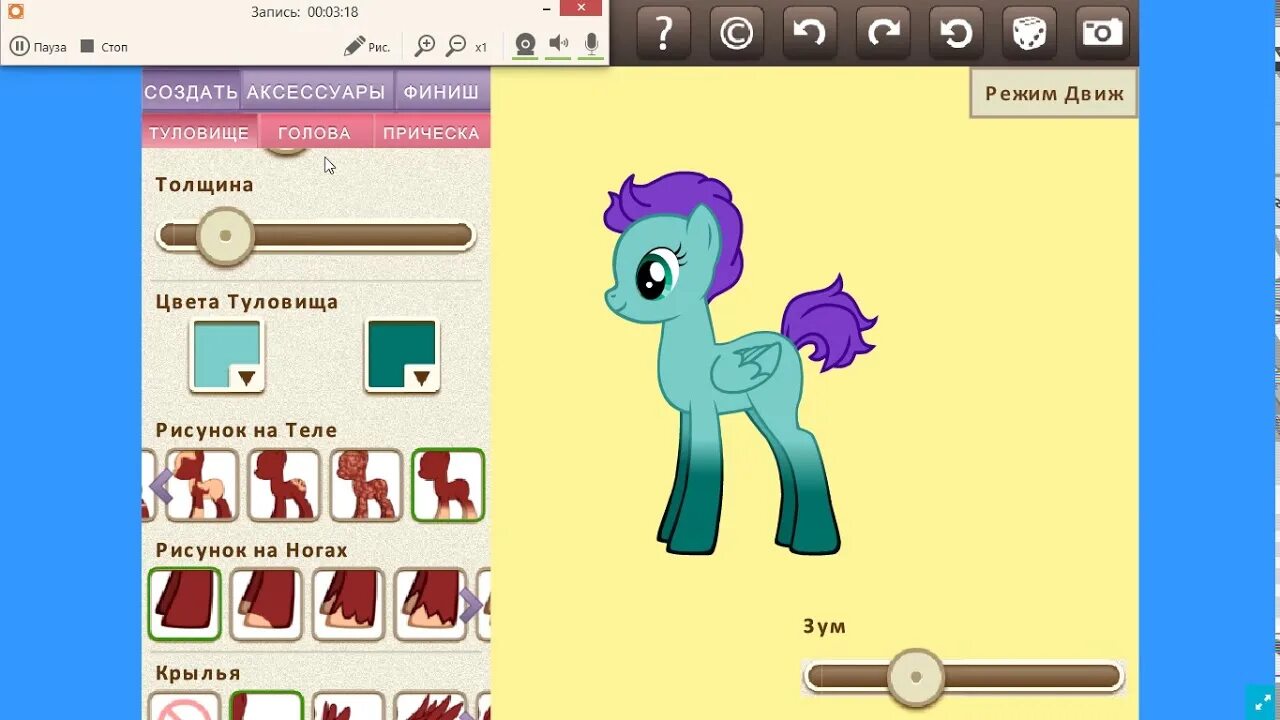The height and width of the screenshot is (720, 1280).
Task: Select the highlighted second wings option
Action: 266,705
